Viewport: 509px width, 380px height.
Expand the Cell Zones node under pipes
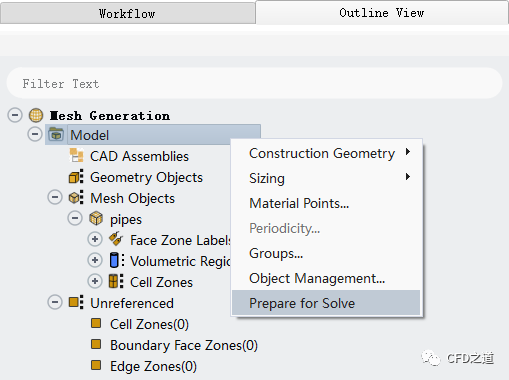coord(95,282)
